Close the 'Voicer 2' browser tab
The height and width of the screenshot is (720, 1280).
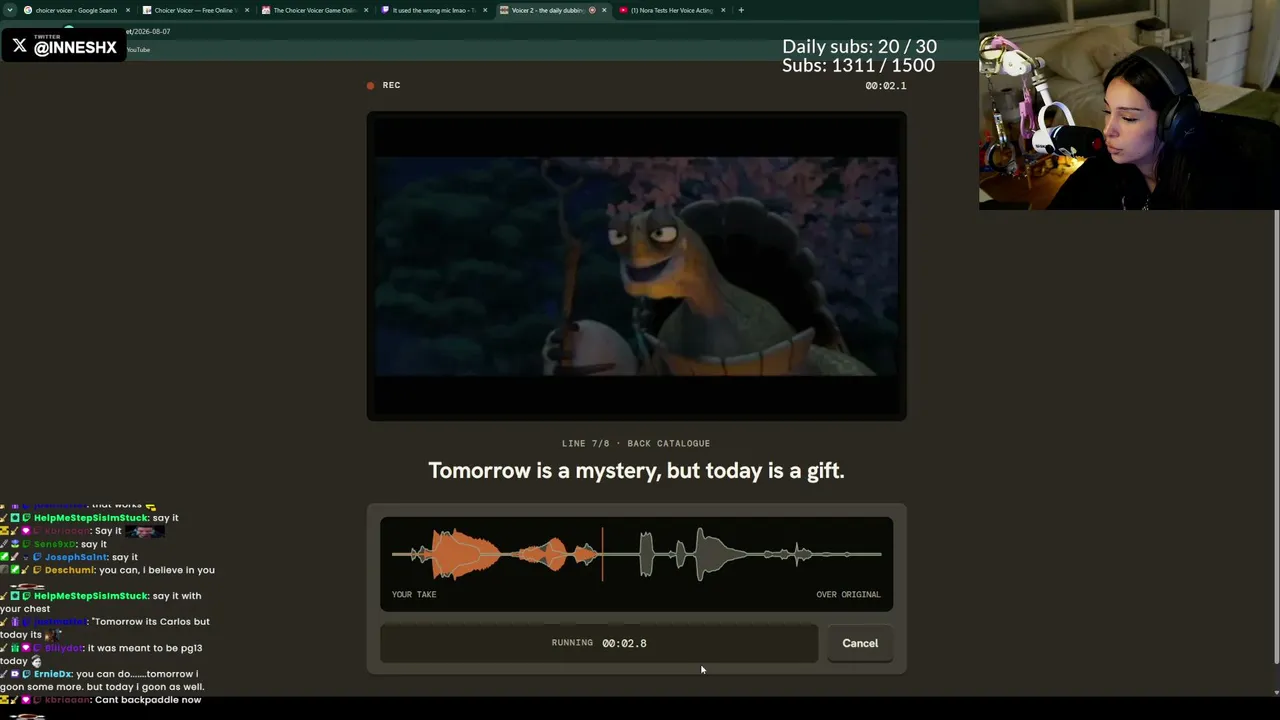pyautogui.click(x=604, y=10)
